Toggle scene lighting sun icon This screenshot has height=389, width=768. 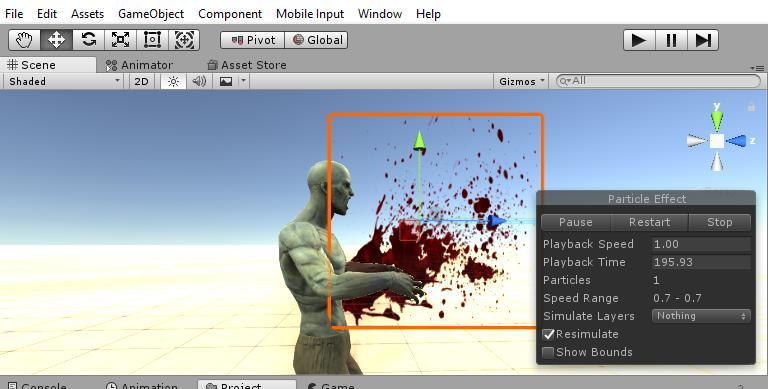click(x=173, y=81)
